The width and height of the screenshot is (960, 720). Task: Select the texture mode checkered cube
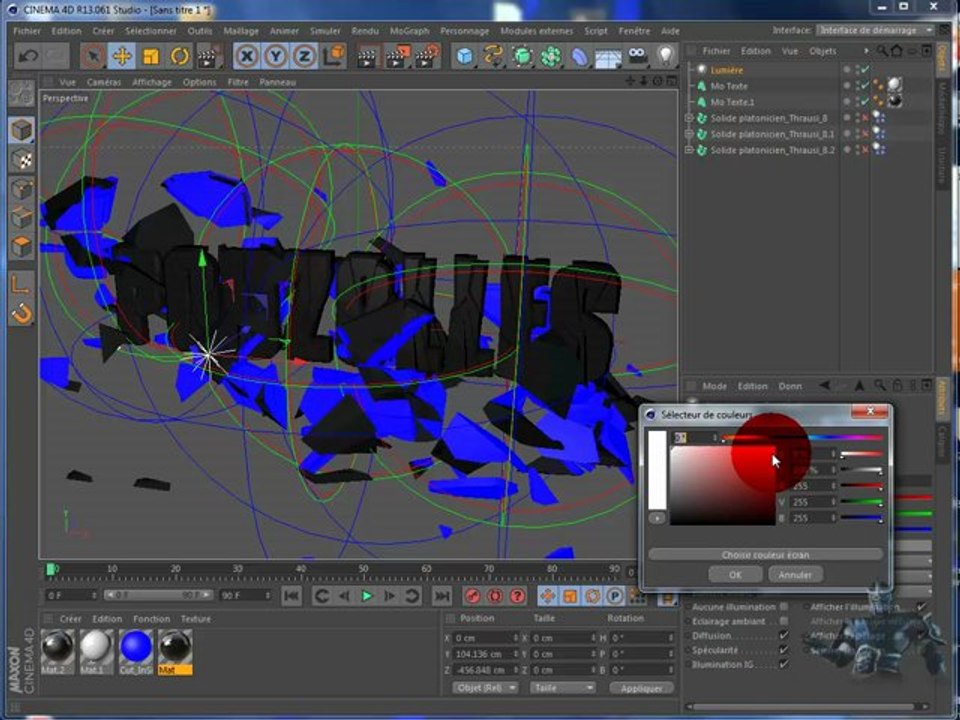[x=21, y=160]
